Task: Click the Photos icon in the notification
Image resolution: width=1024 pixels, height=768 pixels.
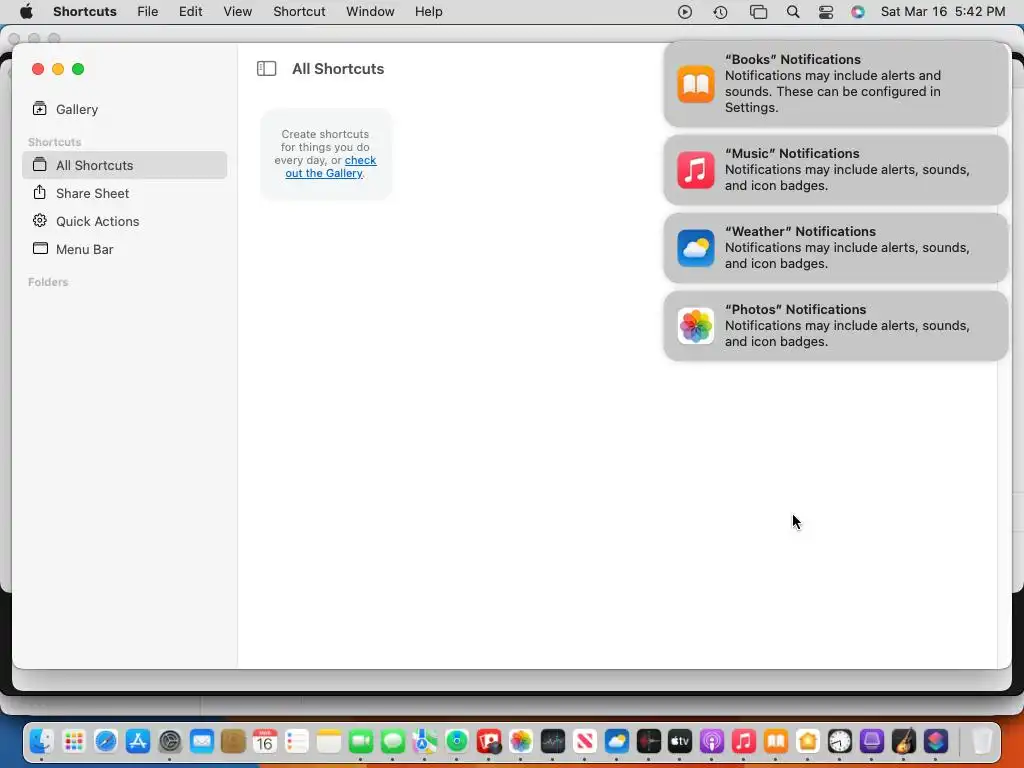Action: pos(696,326)
